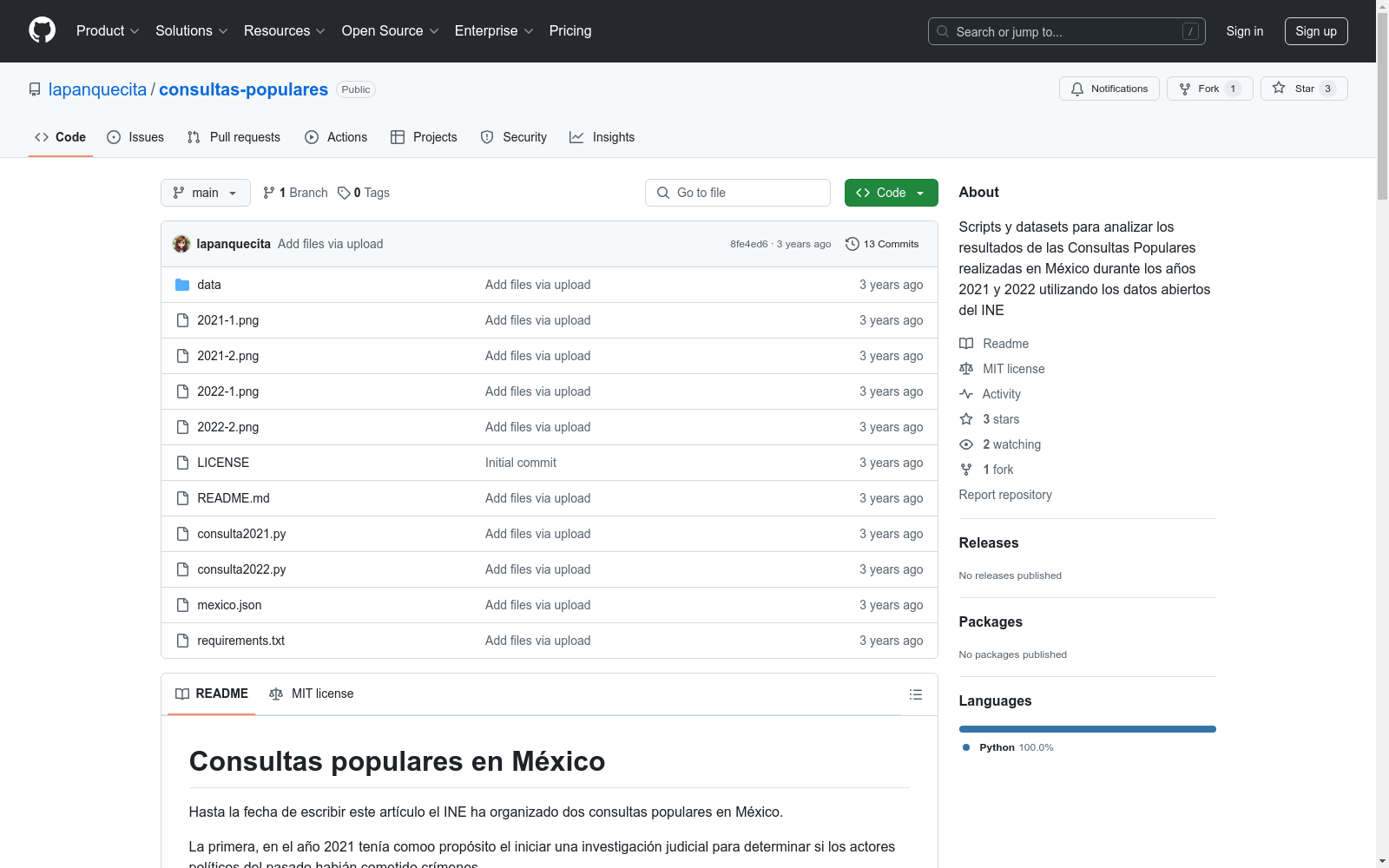This screenshot has height=868, width=1389.
Task: Click the lapanquecita avatar image
Action: click(x=181, y=244)
